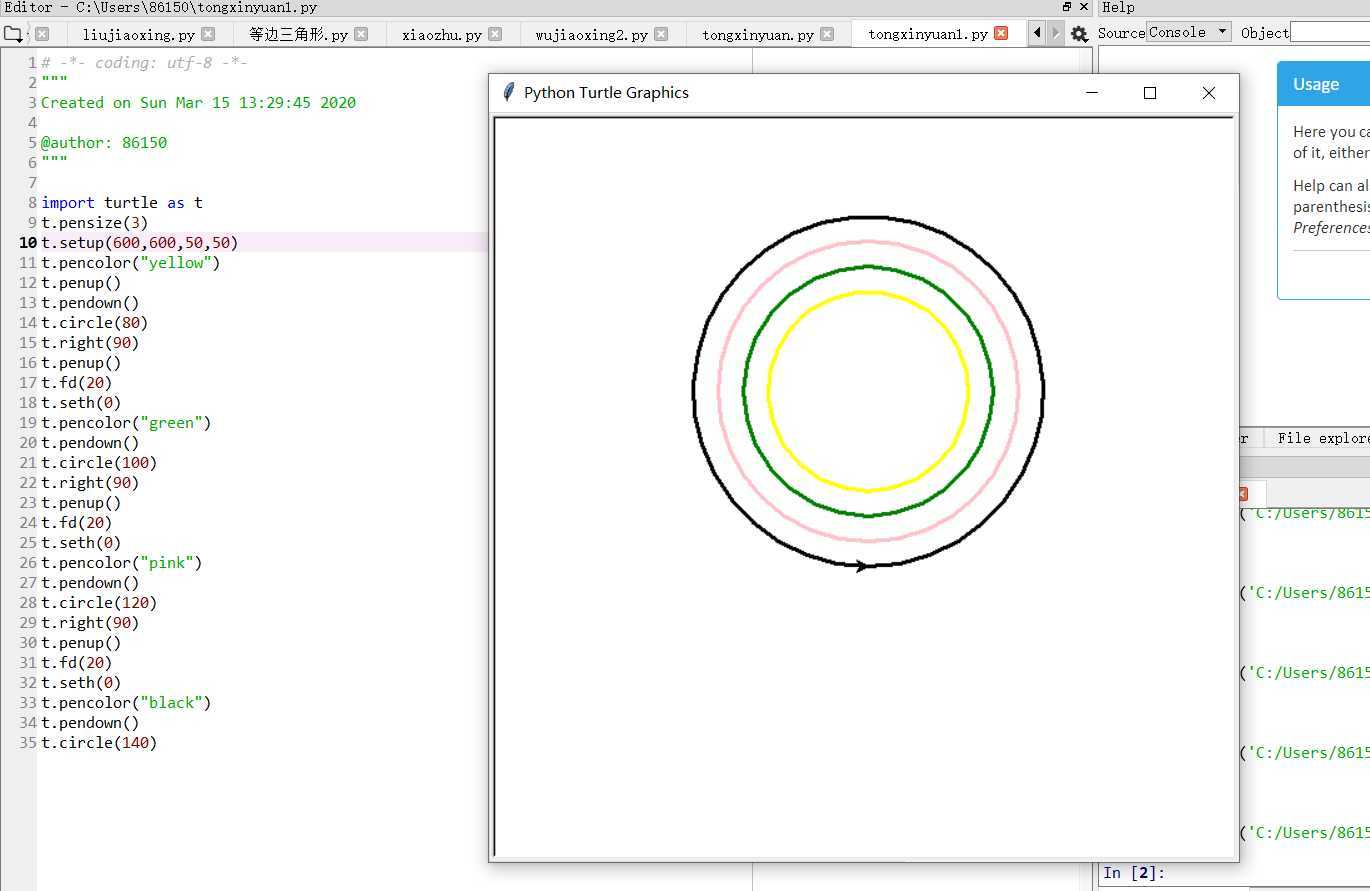Focus the Object input field in Help
Image resolution: width=1370 pixels, height=891 pixels.
[1330, 33]
